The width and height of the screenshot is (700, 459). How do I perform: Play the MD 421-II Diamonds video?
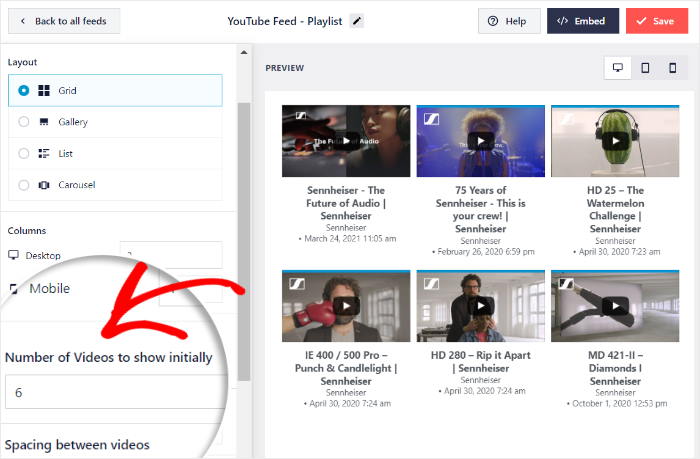click(x=615, y=306)
